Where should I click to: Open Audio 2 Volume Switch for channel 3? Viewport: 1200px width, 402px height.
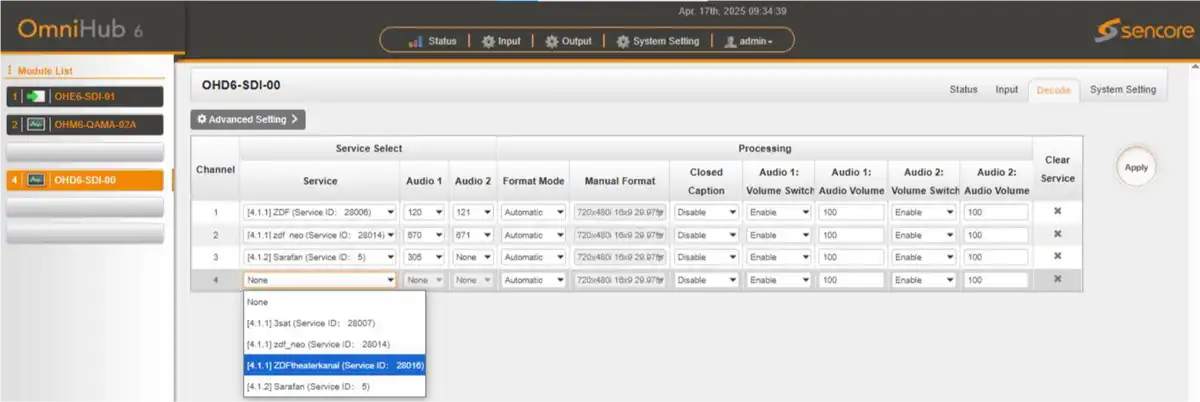[x=924, y=258]
